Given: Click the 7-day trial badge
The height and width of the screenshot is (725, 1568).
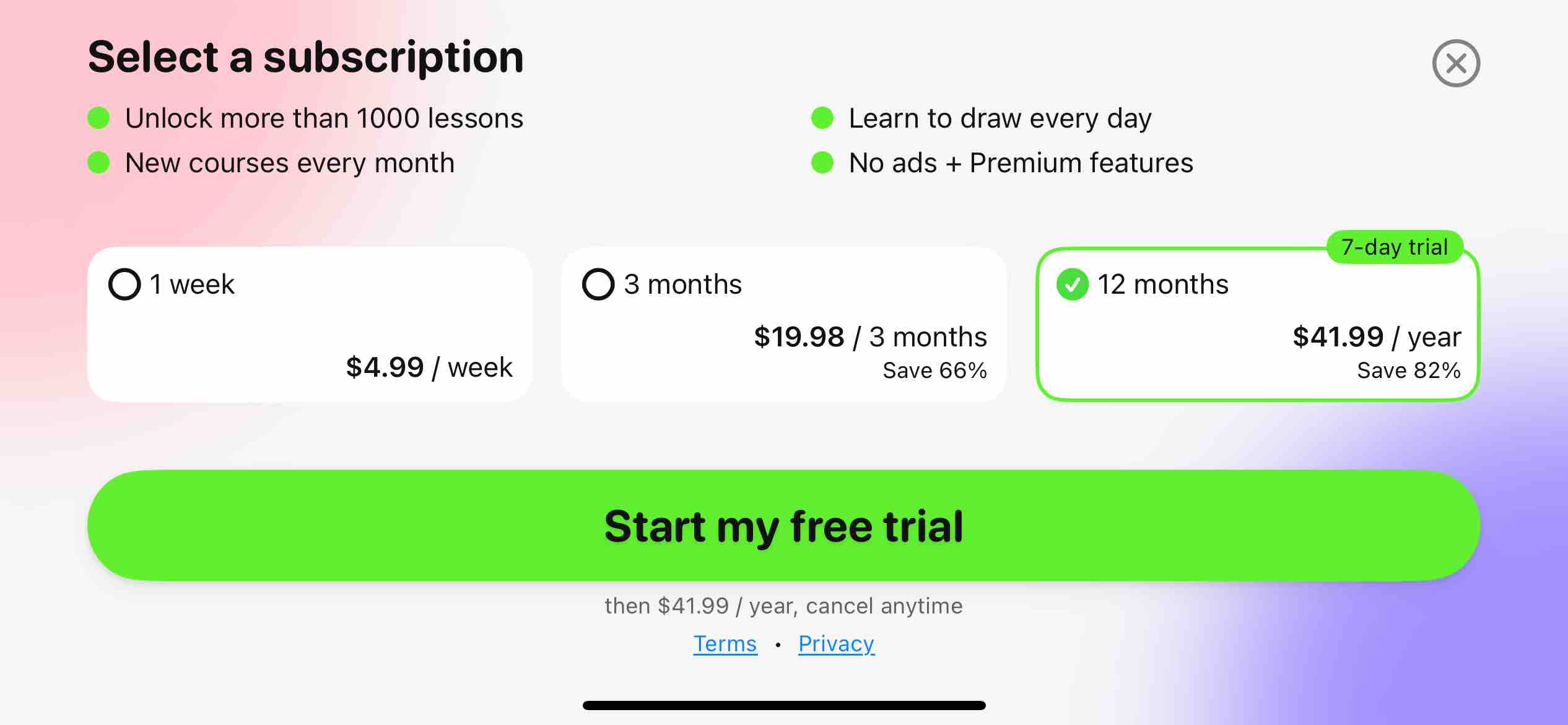Looking at the screenshot, I should click(x=1394, y=246).
